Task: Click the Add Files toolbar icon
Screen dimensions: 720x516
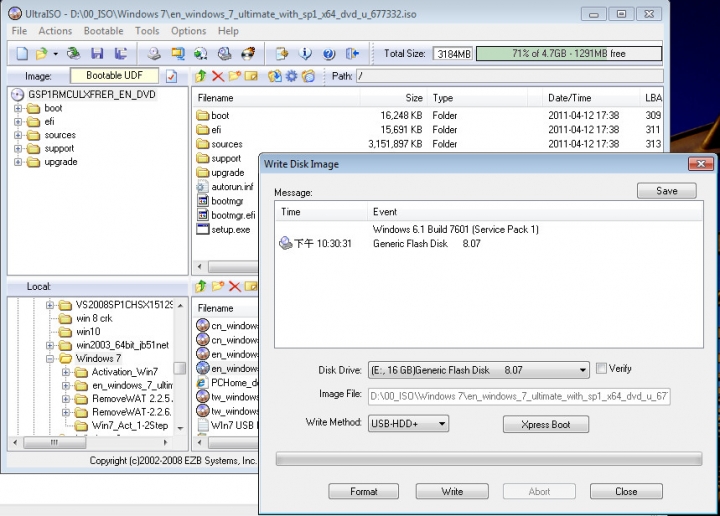Action: click(281, 54)
